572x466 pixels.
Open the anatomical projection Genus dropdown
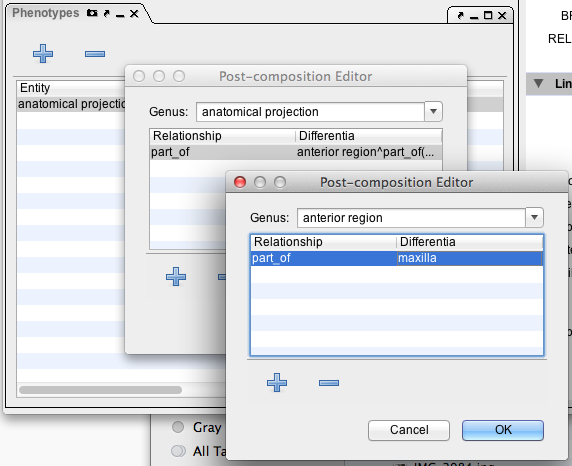(x=433, y=111)
